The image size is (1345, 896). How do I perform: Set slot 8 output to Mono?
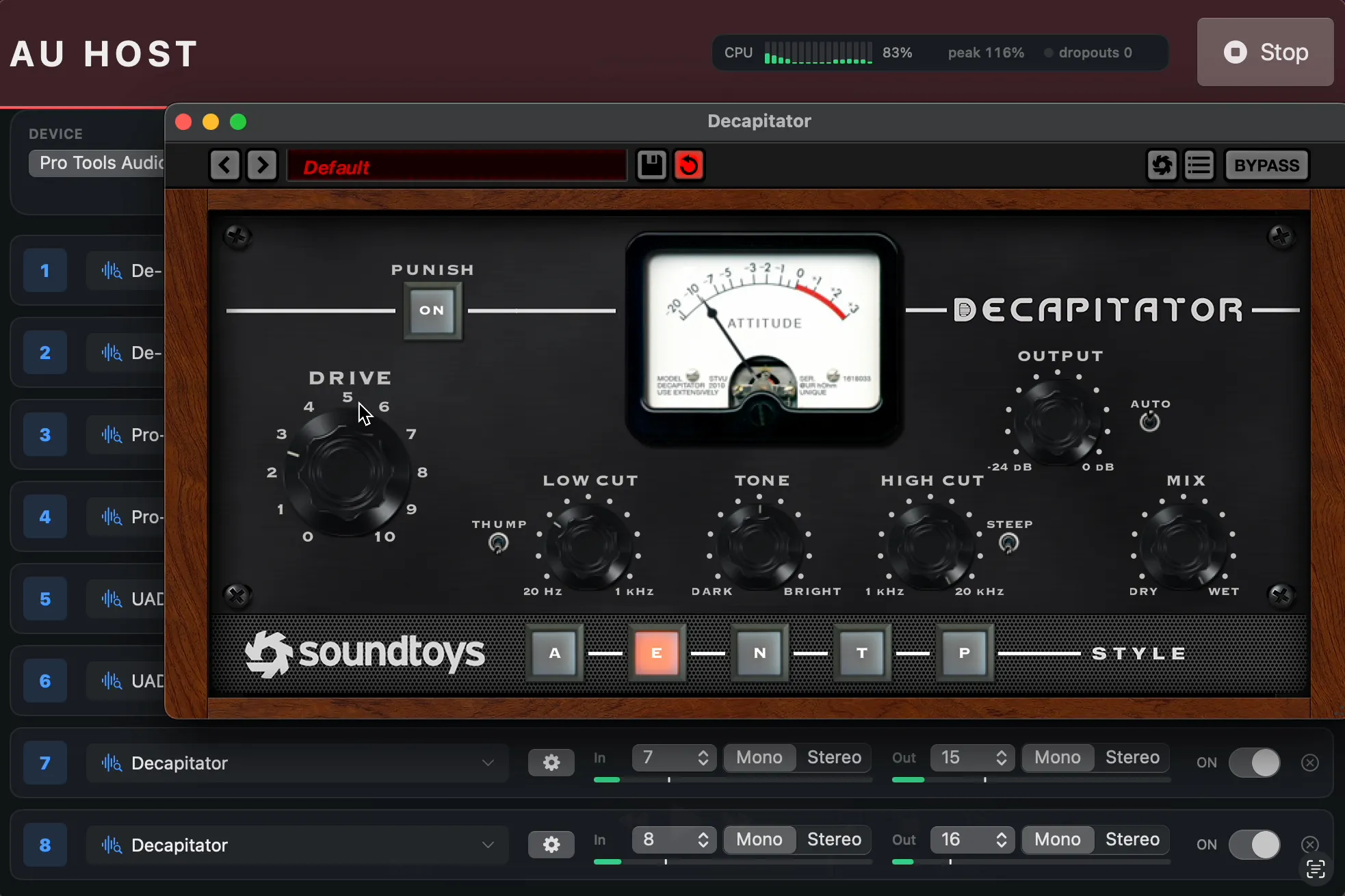point(1058,840)
